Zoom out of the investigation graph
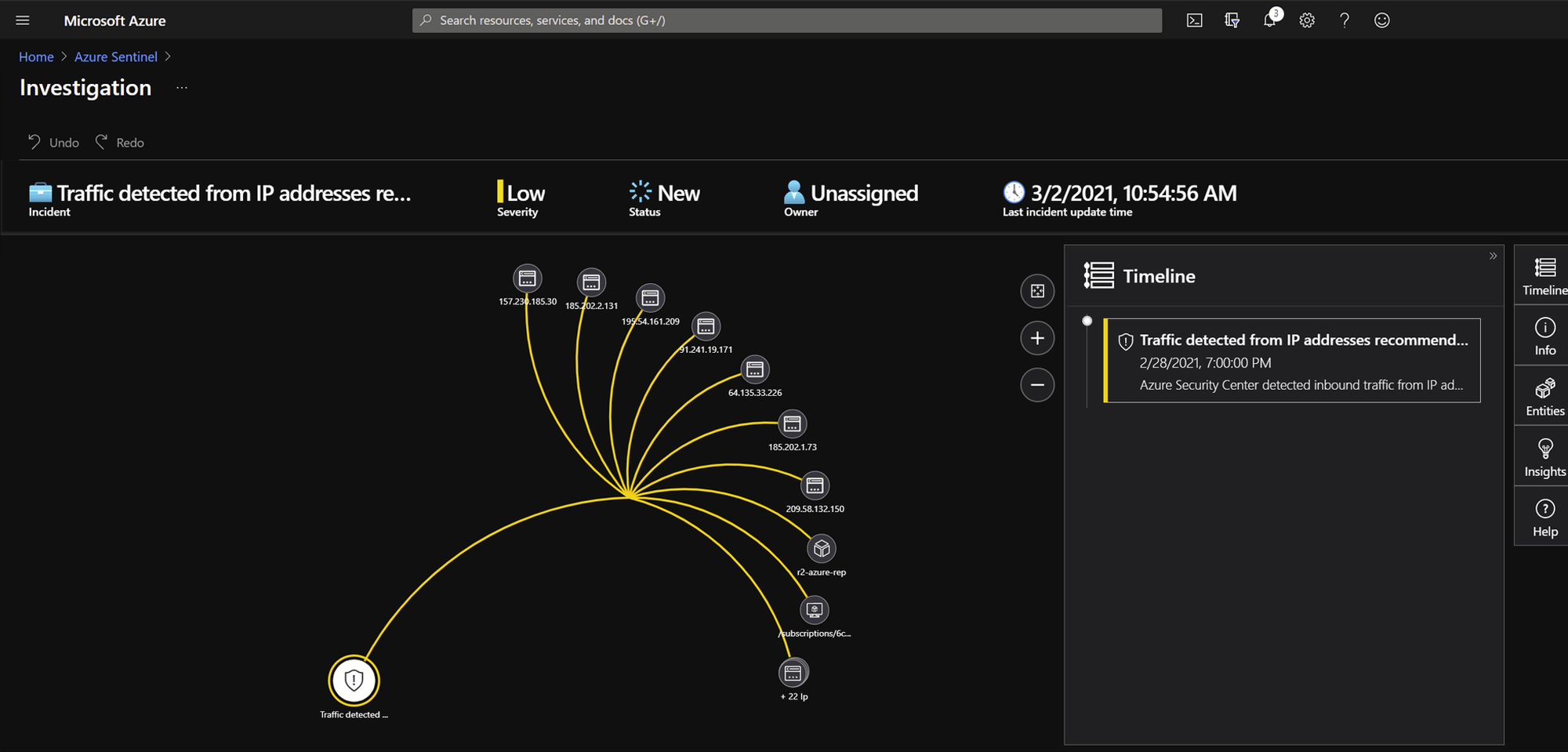Screen dimensions: 1568x752 pos(1037,385)
